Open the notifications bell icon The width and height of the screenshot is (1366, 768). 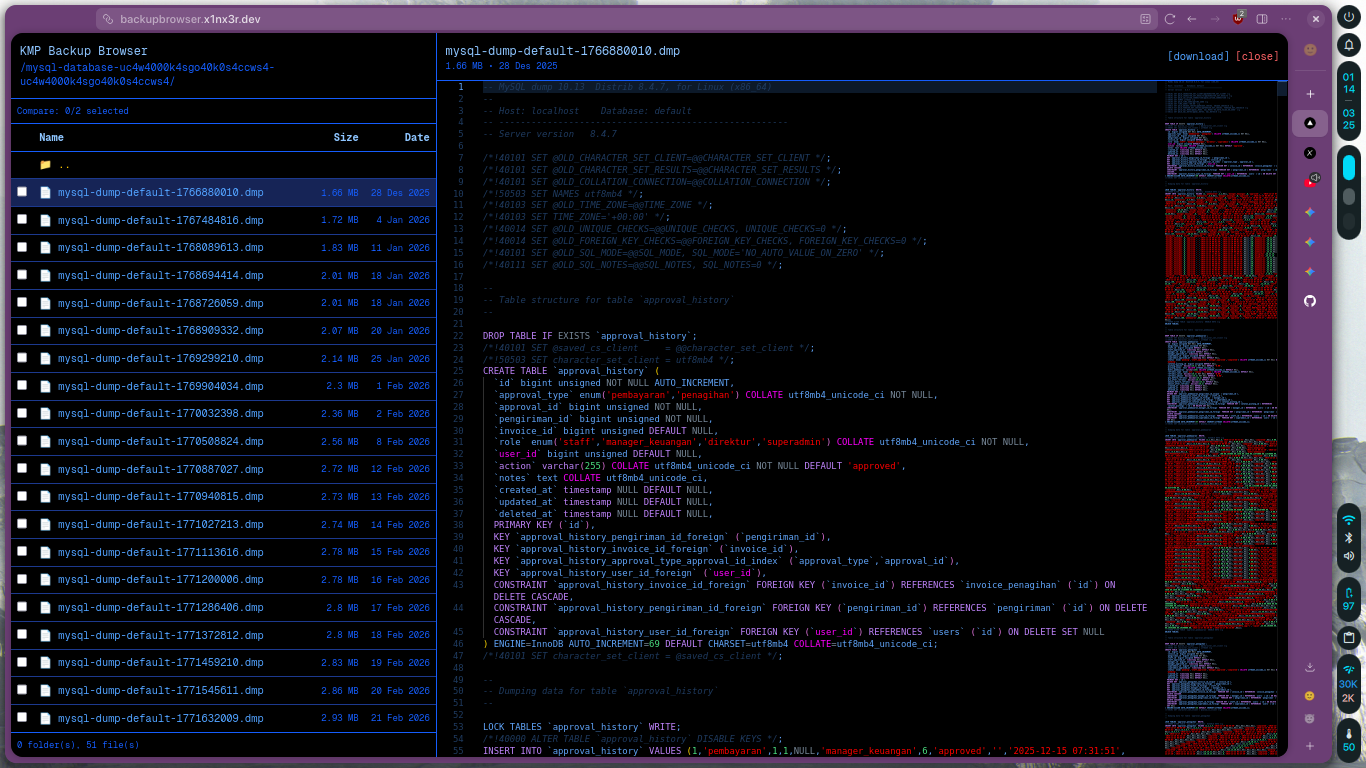pos(1348,46)
